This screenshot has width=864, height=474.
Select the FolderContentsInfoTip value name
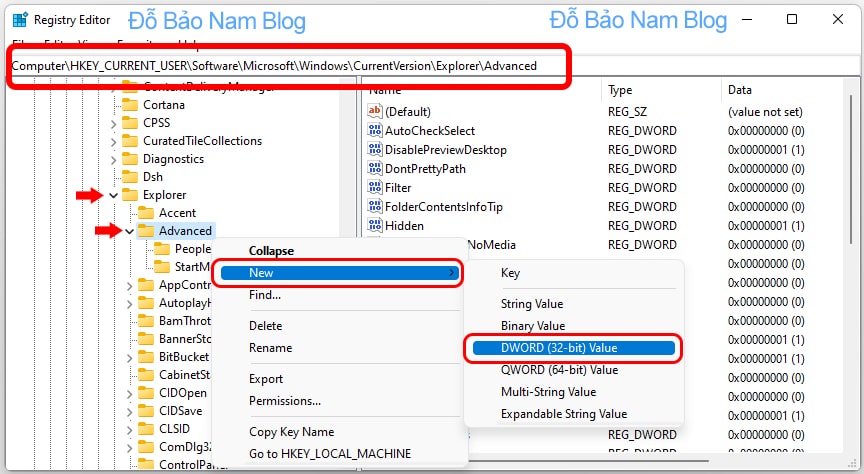(444, 207)
